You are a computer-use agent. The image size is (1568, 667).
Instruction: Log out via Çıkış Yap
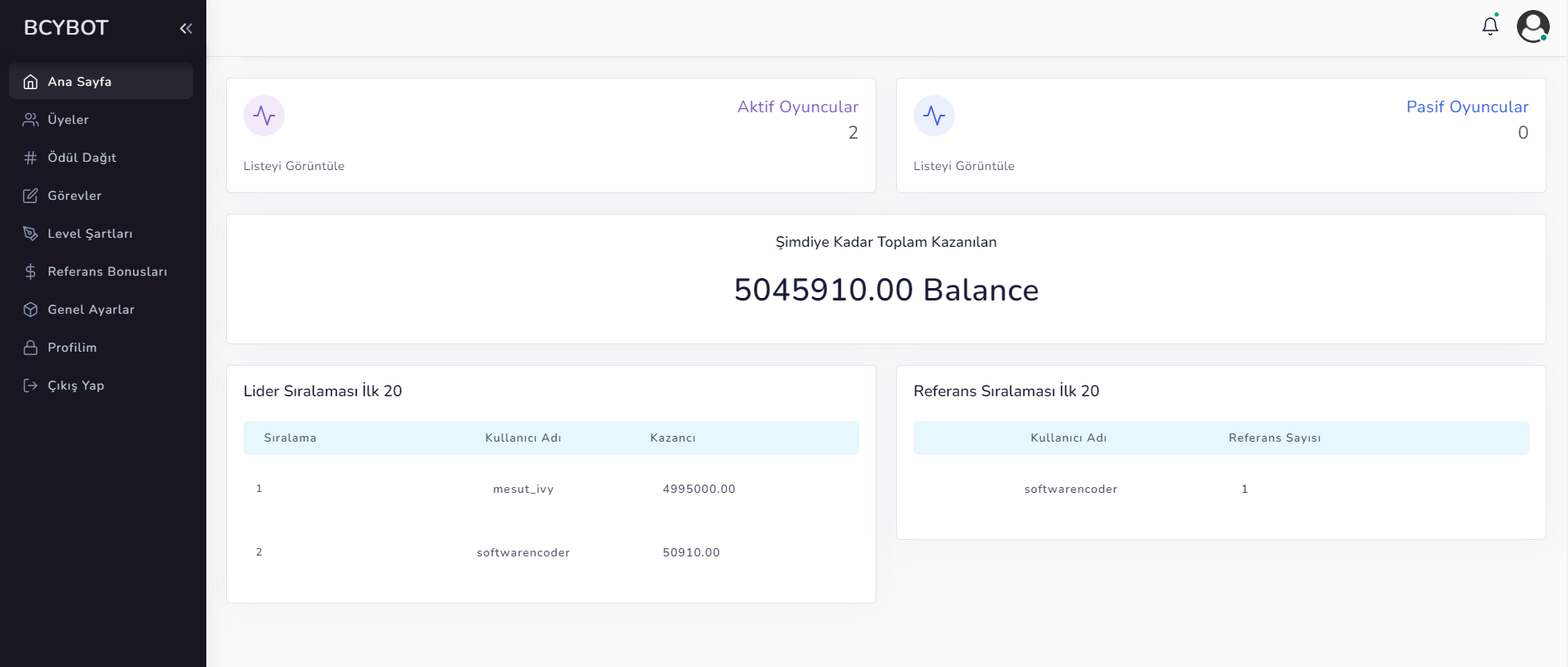click(75, 386)
